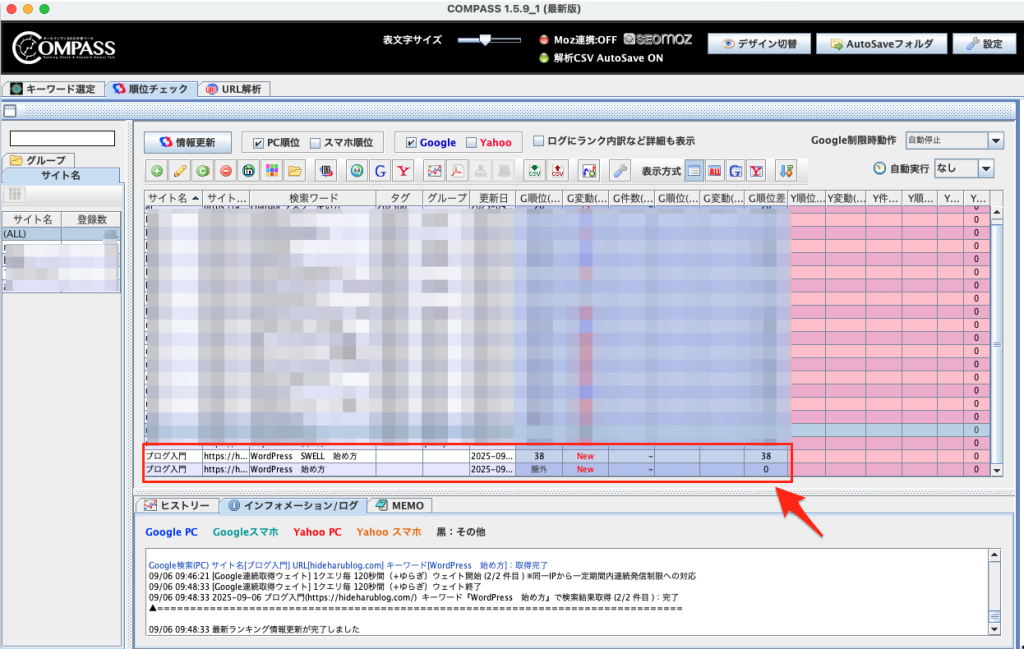Adjust the 表文字サイズ slider
Screen dimensions: 1024x649
(485, 40)
